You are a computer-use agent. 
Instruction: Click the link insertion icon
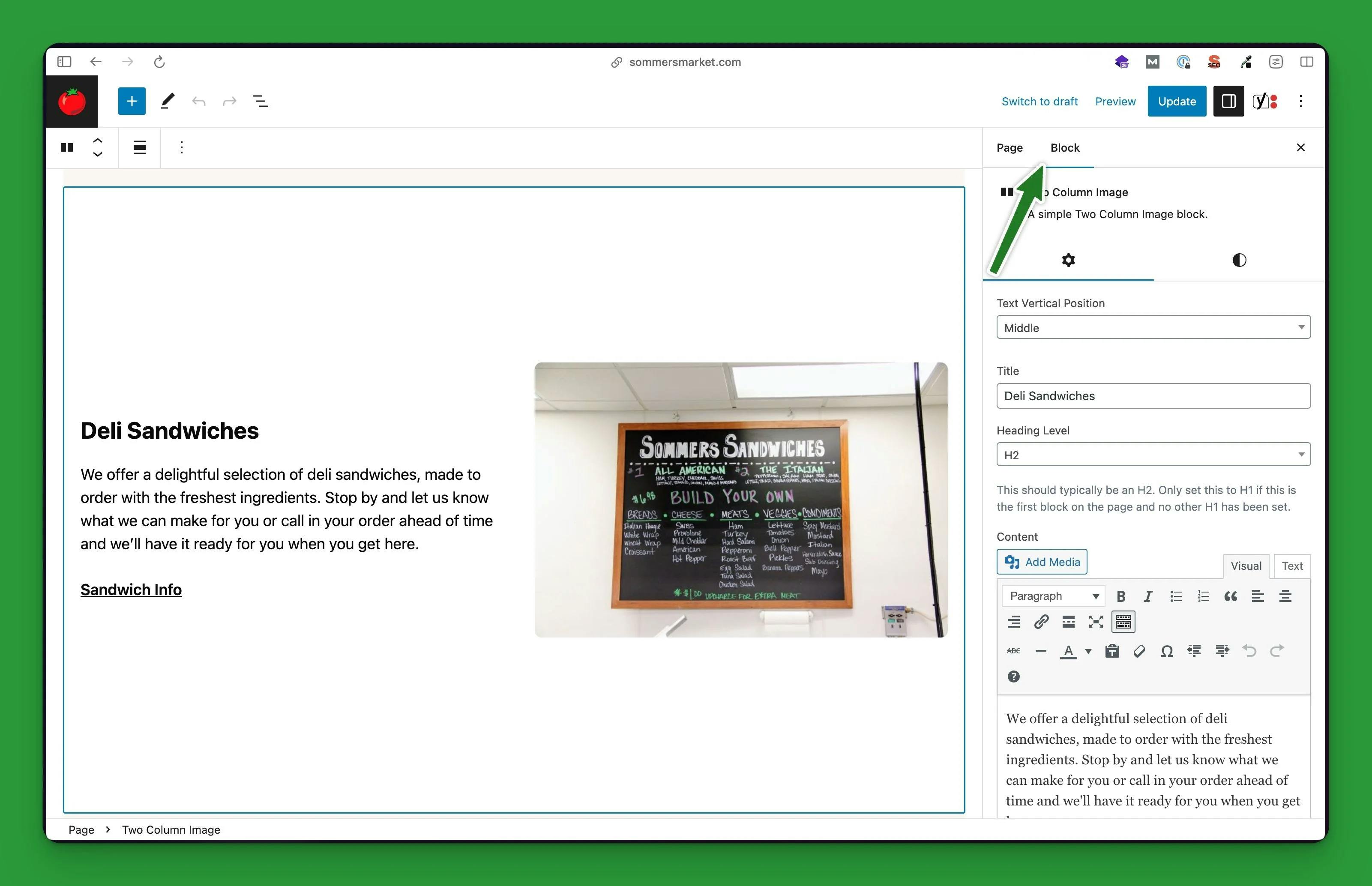1040,622
